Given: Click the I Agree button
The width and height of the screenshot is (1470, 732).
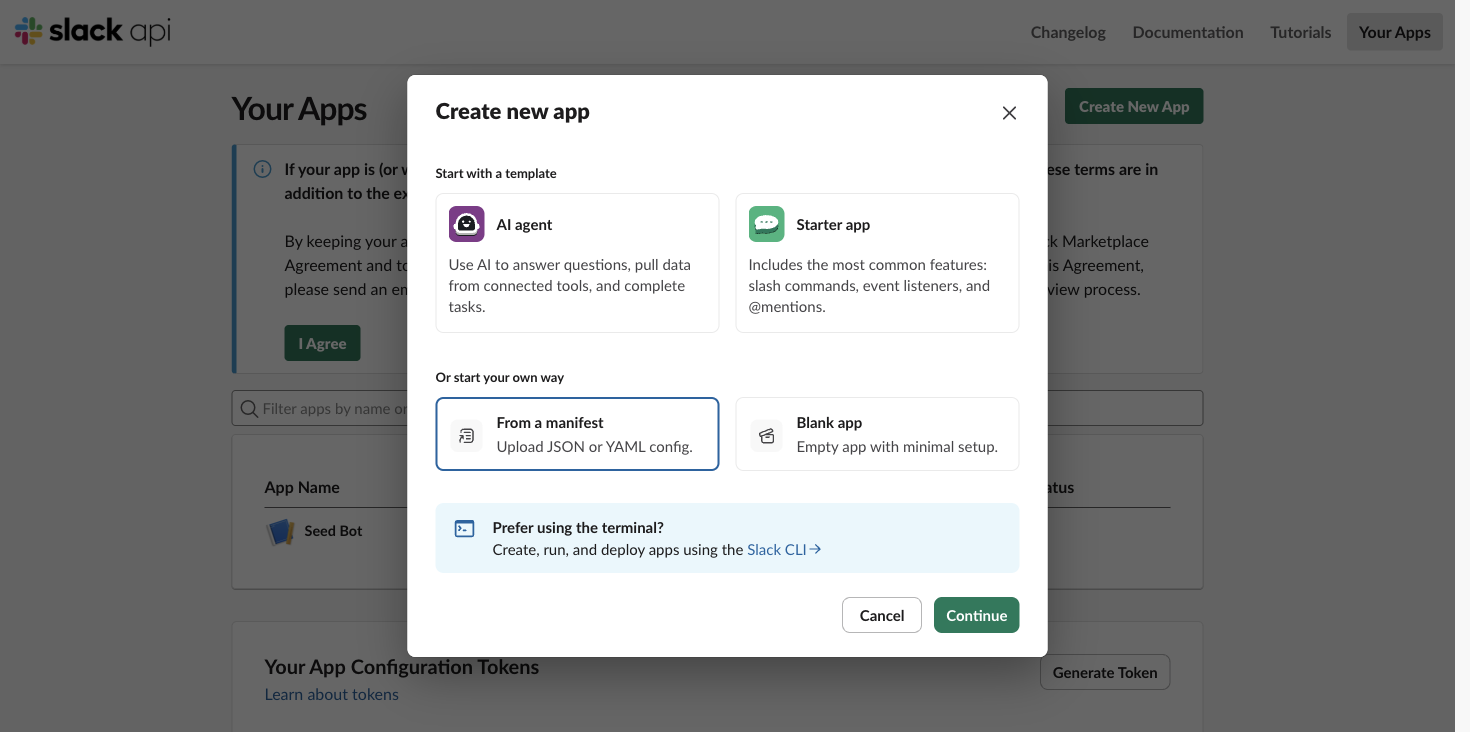Looking at the screenshot, I should (x=322, y=343).
